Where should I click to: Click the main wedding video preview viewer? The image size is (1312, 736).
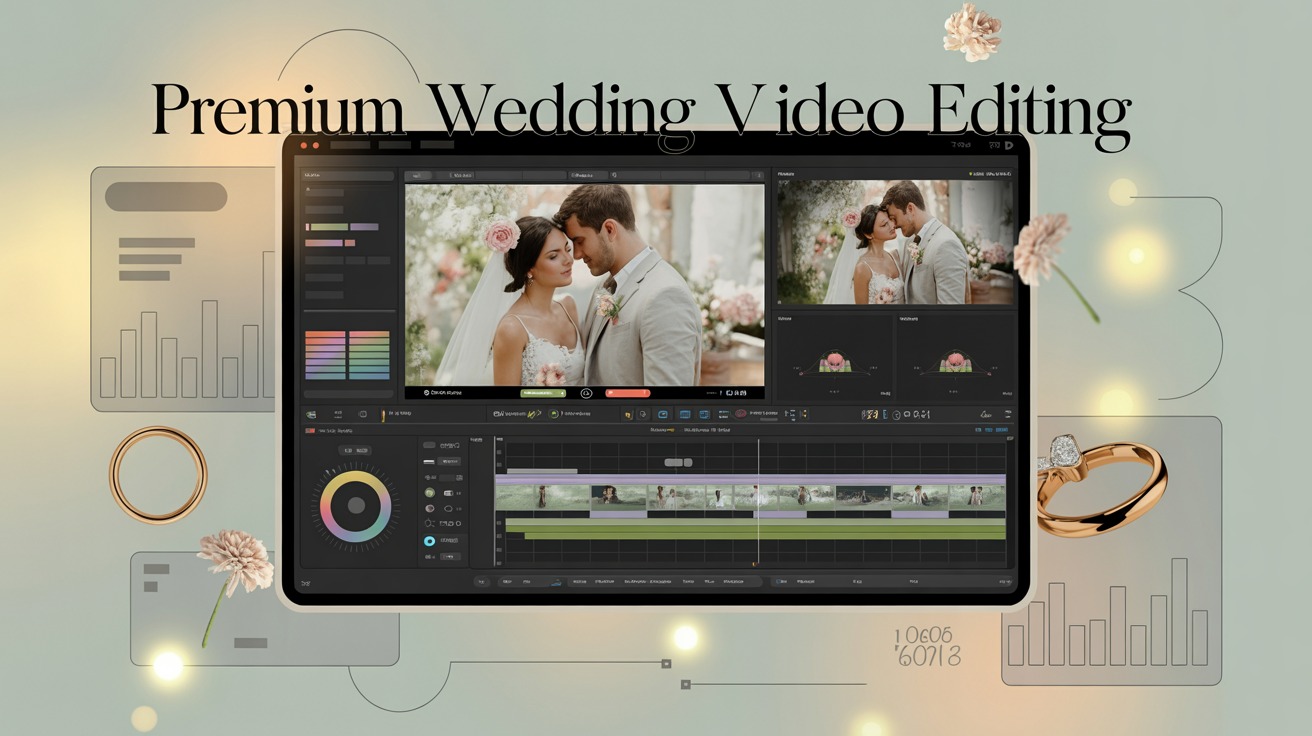[584, 285]
